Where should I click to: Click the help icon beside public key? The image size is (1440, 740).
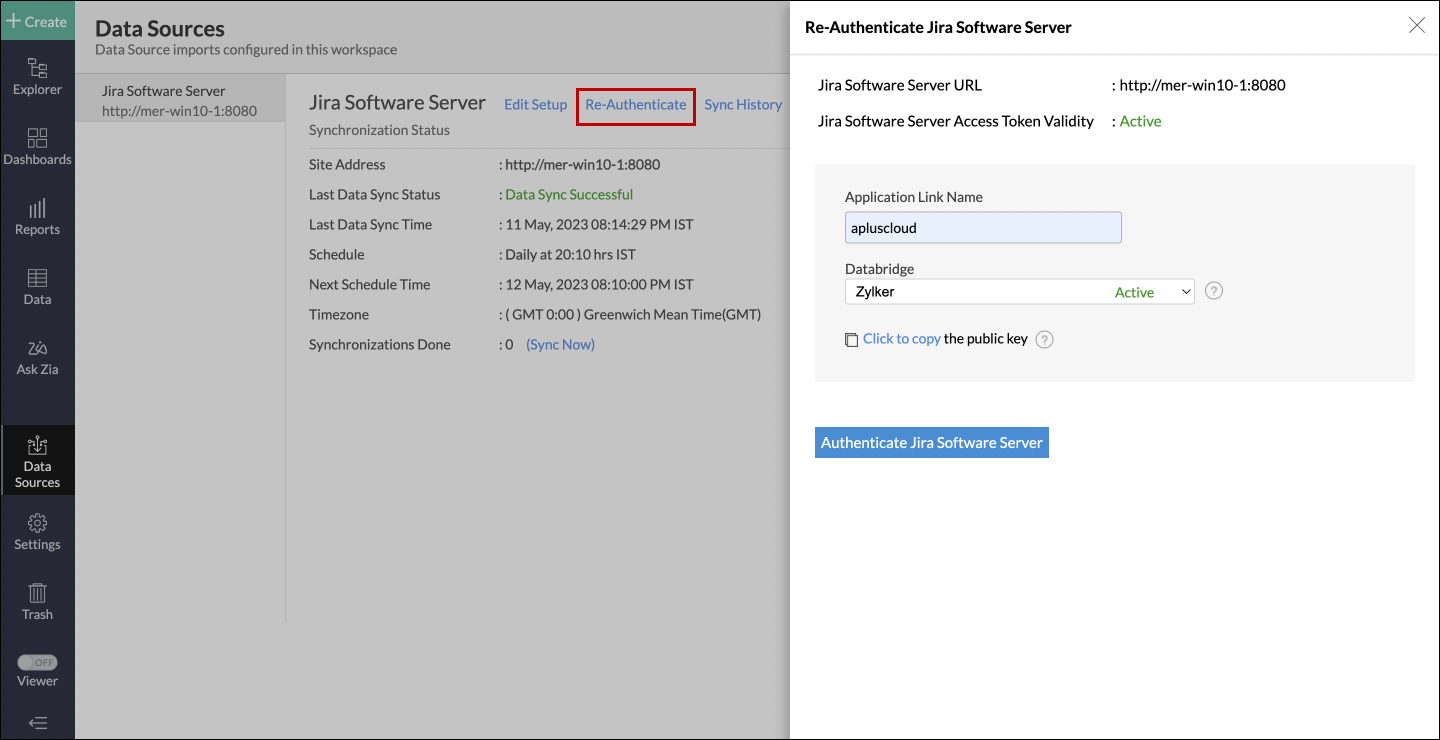coord(1044,339)
